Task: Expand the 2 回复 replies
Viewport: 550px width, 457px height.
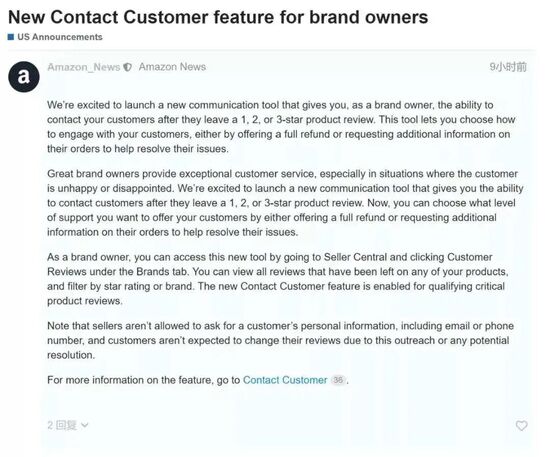Action: coord(68,425)
